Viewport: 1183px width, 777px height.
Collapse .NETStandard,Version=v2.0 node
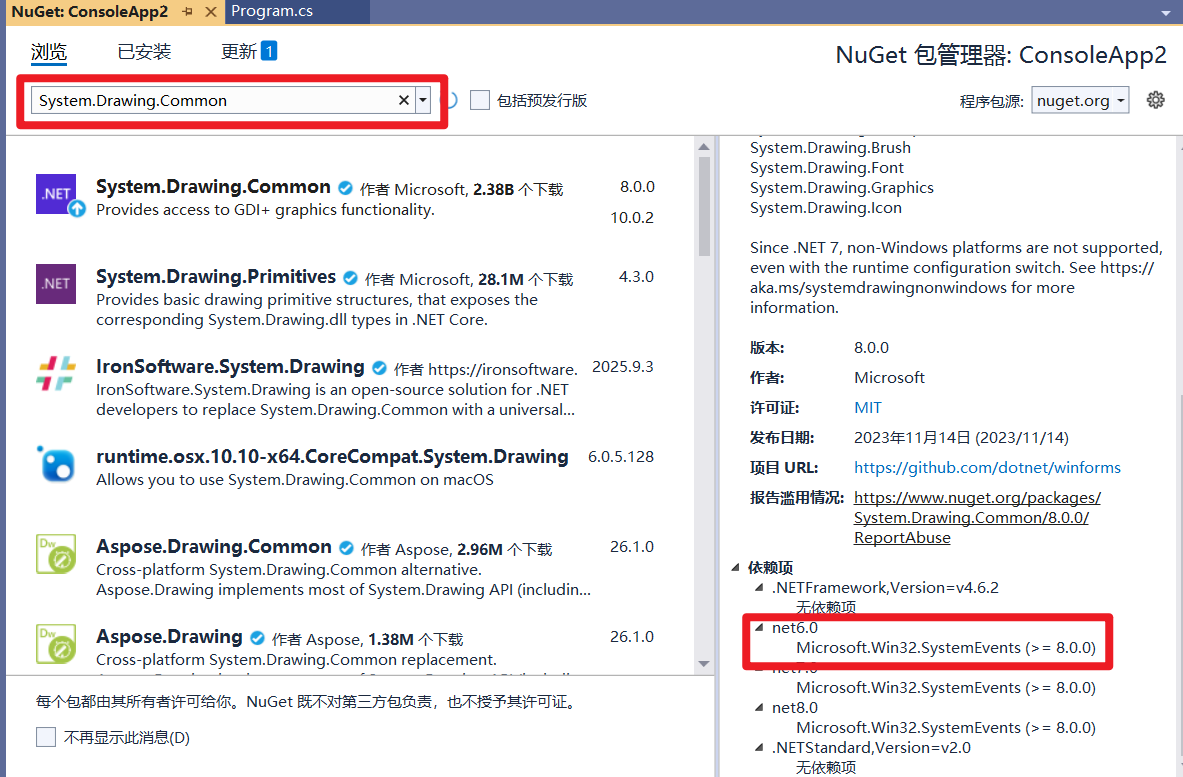point(760,747)
